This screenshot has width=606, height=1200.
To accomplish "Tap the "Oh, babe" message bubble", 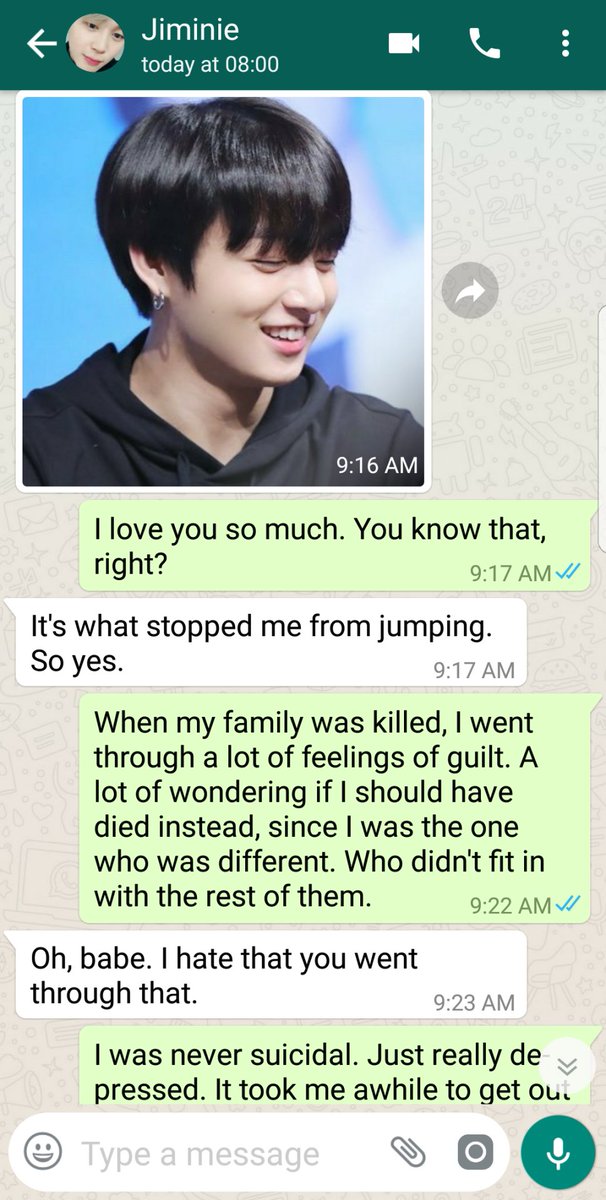I will [x=270, y=975].
